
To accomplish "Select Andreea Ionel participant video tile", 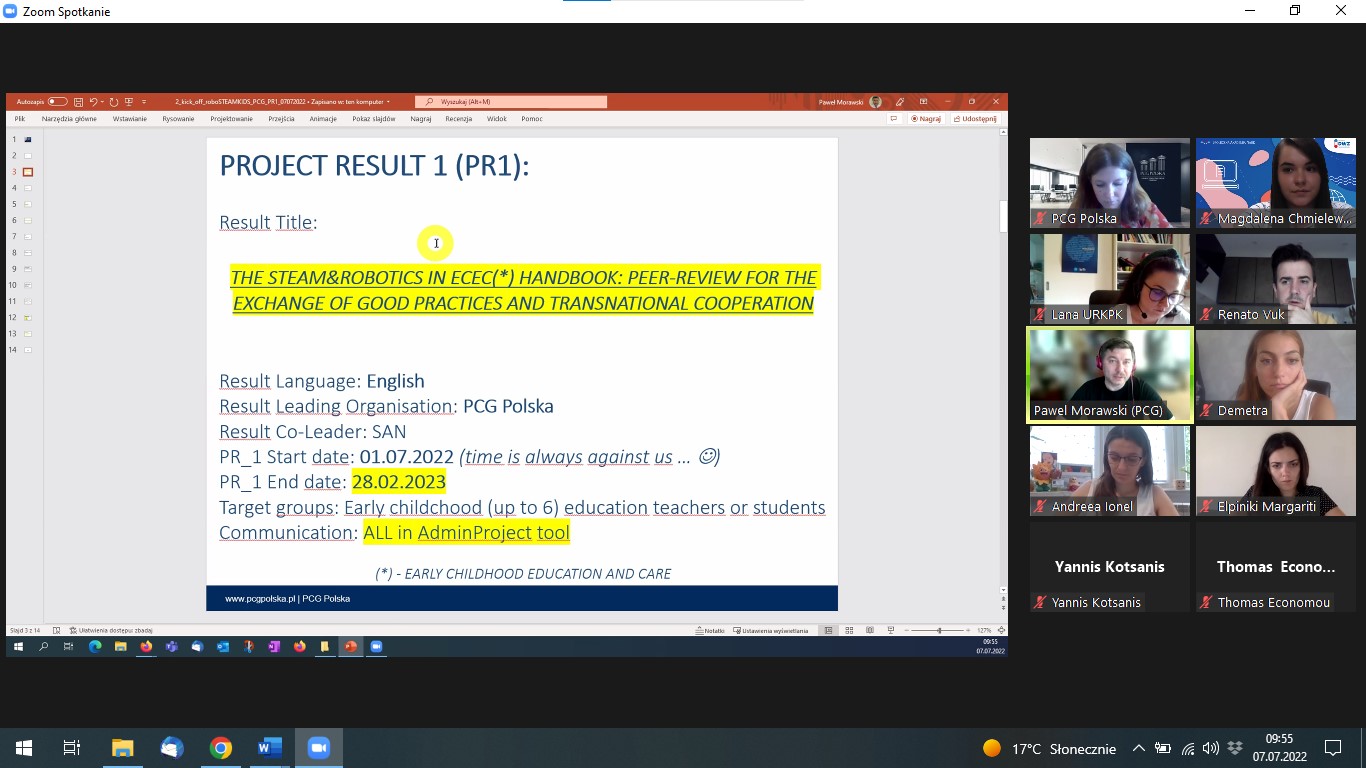I will [x=1110, y=471].
